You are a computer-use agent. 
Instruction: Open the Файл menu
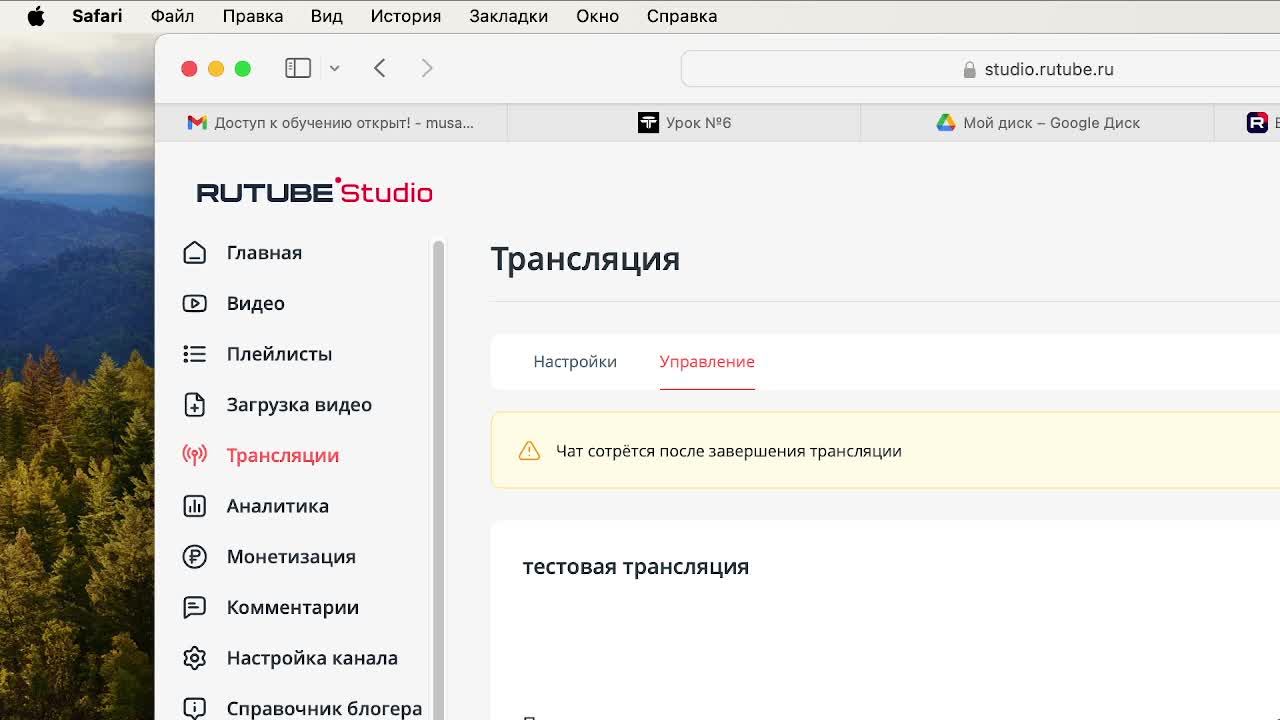point(172,16)
